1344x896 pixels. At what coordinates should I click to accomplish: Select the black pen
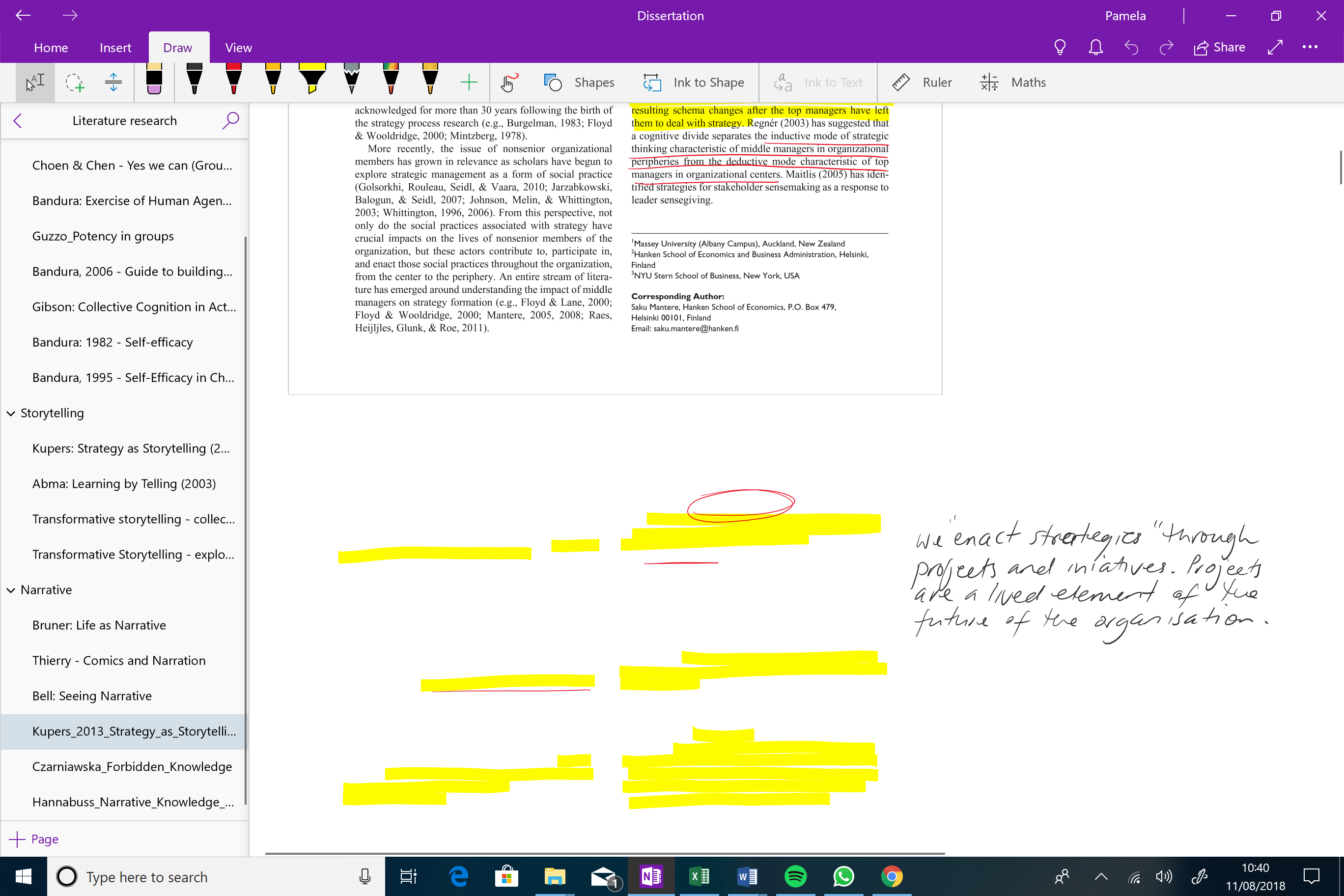tap(195, 80)
